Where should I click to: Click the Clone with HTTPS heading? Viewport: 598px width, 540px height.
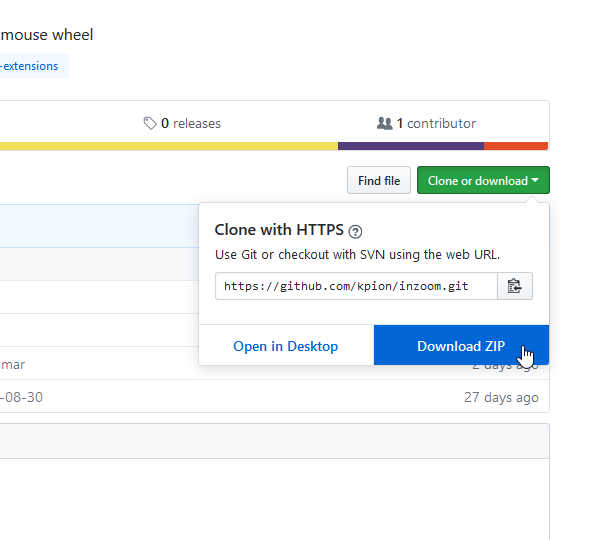[x=279, y=230]
